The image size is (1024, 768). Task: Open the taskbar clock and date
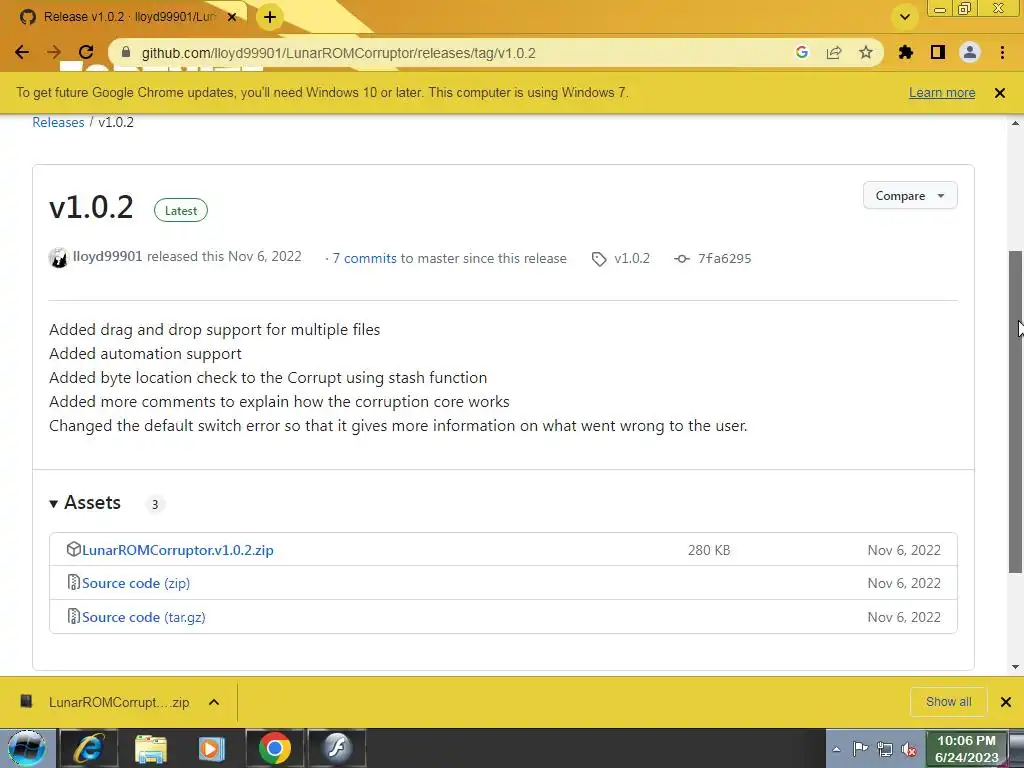click(x=967, y=749)
